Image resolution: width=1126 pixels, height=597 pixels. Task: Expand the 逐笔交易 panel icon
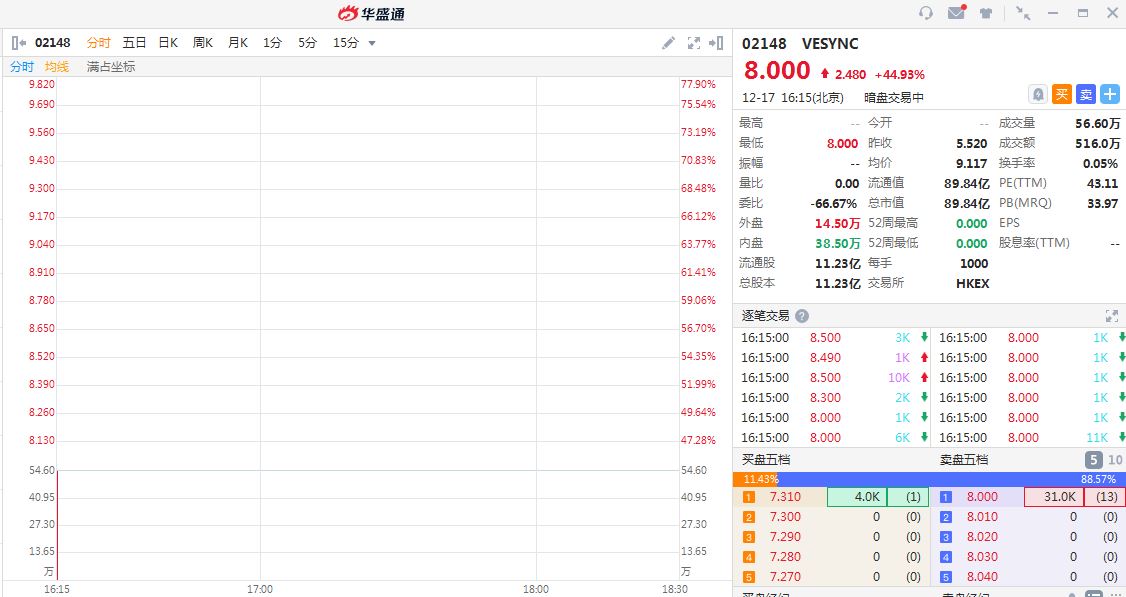[1112, 316]
